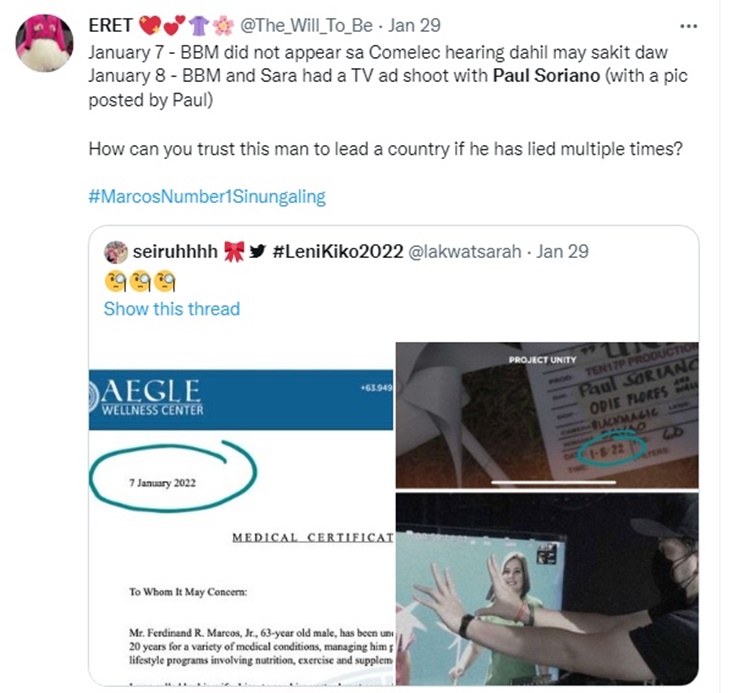Open the Project Unity clapperboard photo
This screenshot has height=693, width=750.
pos(547,415)
